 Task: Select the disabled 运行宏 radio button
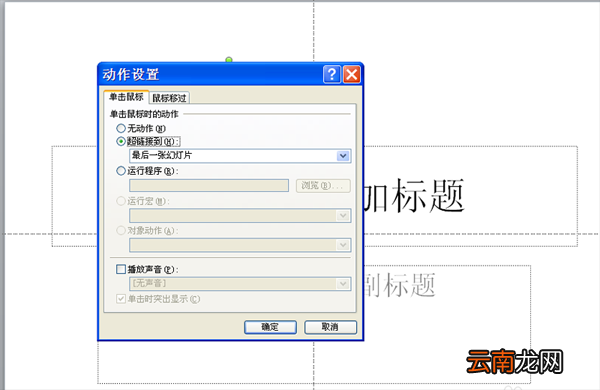pos(121,201)
